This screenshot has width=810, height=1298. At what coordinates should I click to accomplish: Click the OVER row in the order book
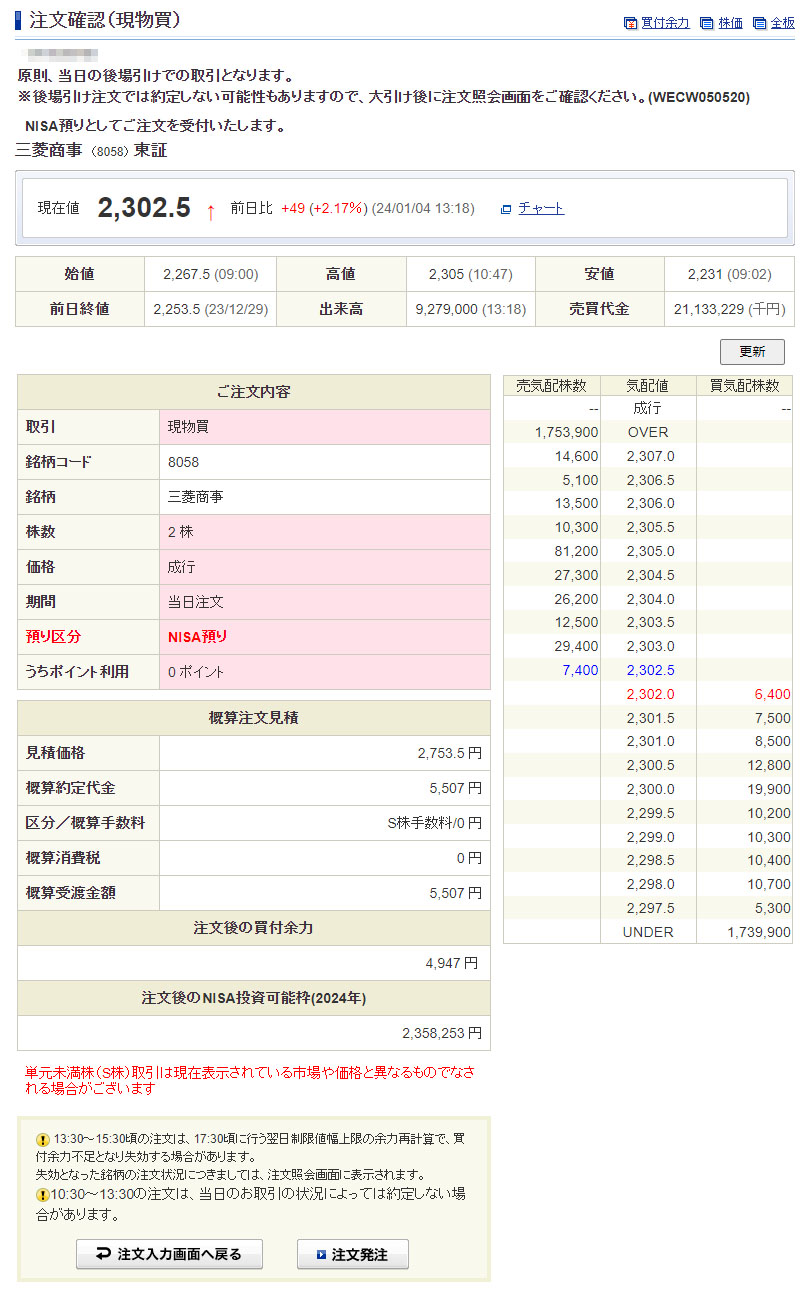pyautogui.click(x=648, y=432)
